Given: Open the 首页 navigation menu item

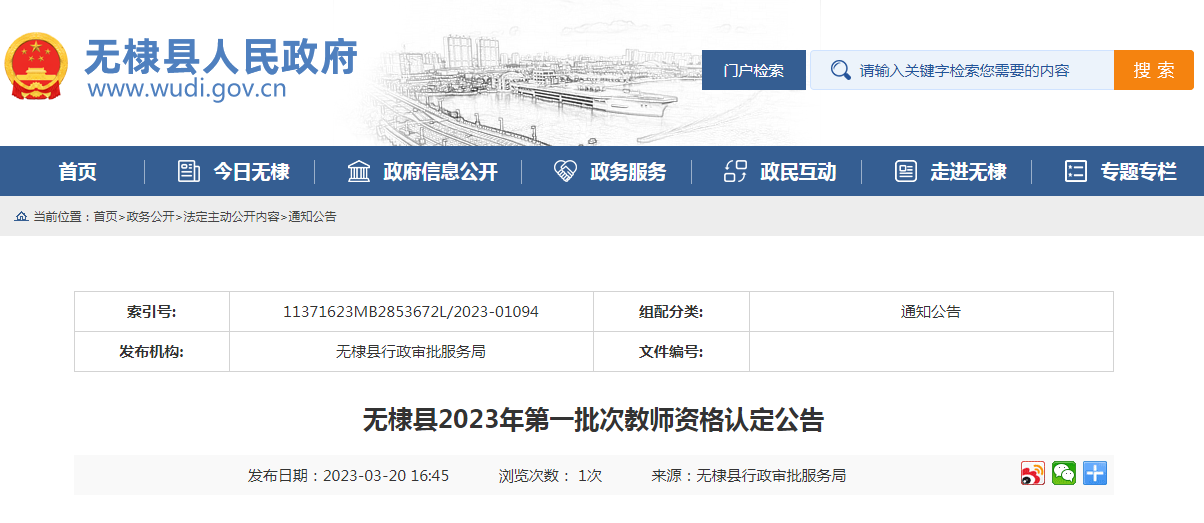Looking at the screenshot, I should point(77,171).
